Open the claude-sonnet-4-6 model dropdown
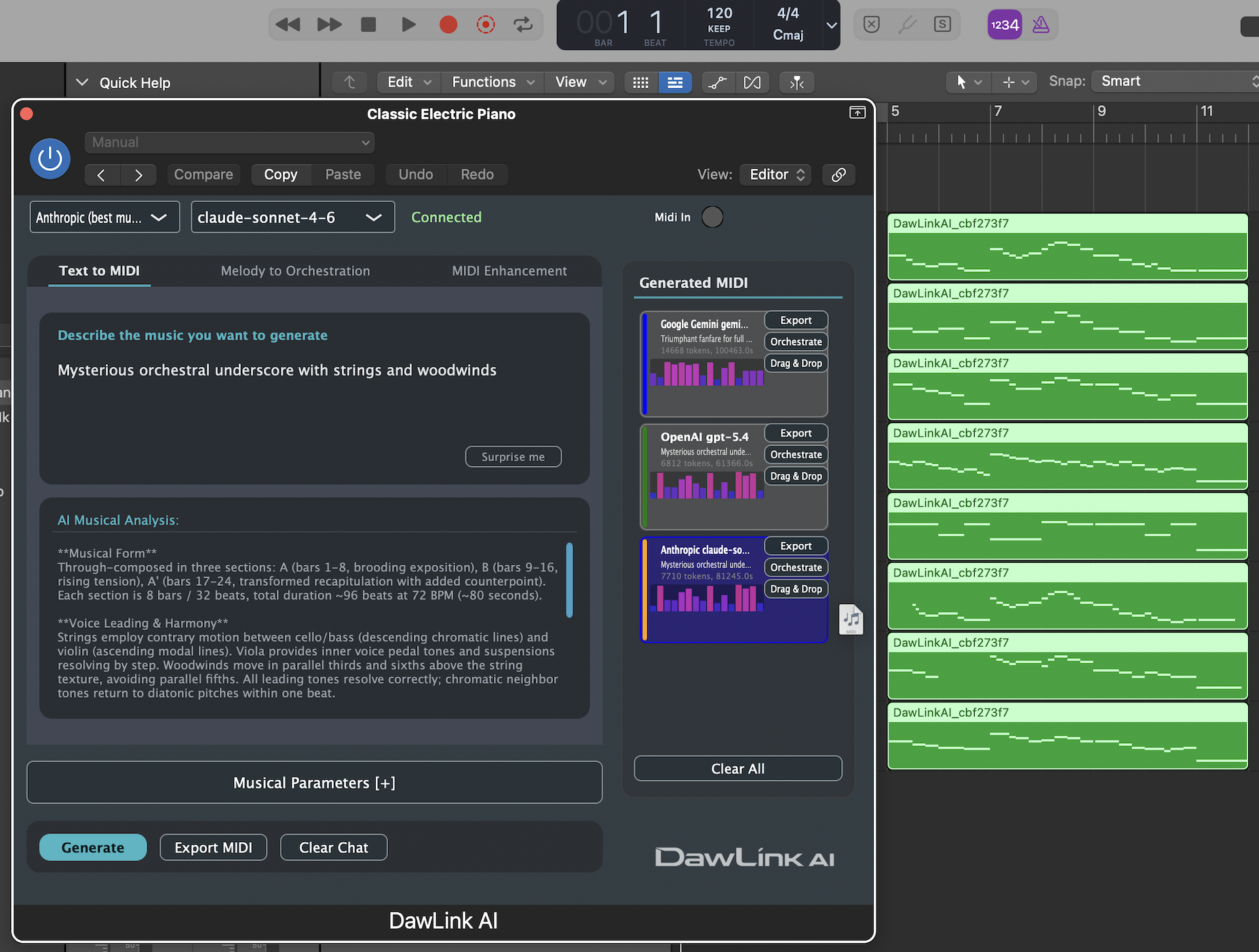The width and height of the screenshot is (1259, 952). pos(292,217)
